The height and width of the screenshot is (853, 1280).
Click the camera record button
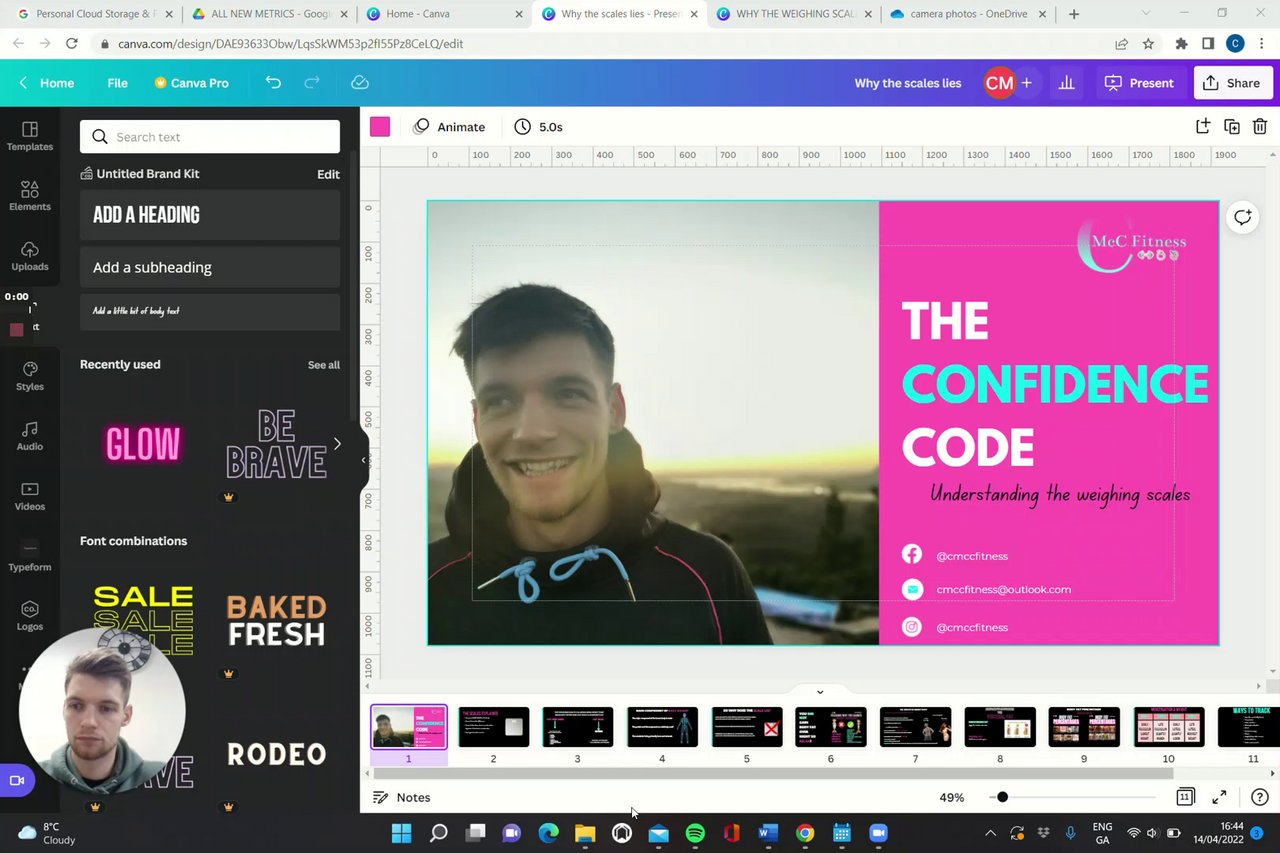click(17, 780)
